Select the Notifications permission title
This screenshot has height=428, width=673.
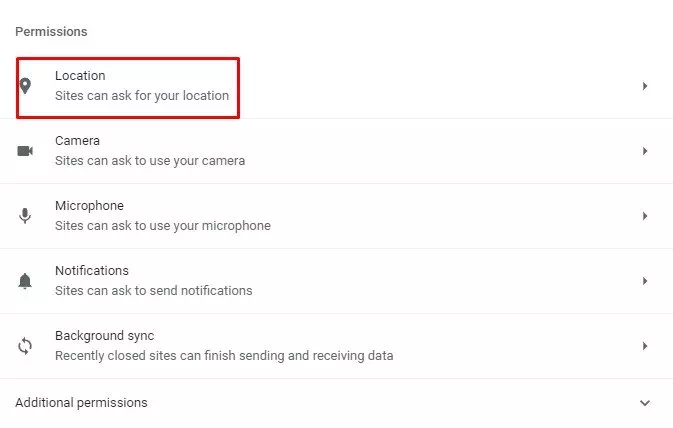coord(92,271)
